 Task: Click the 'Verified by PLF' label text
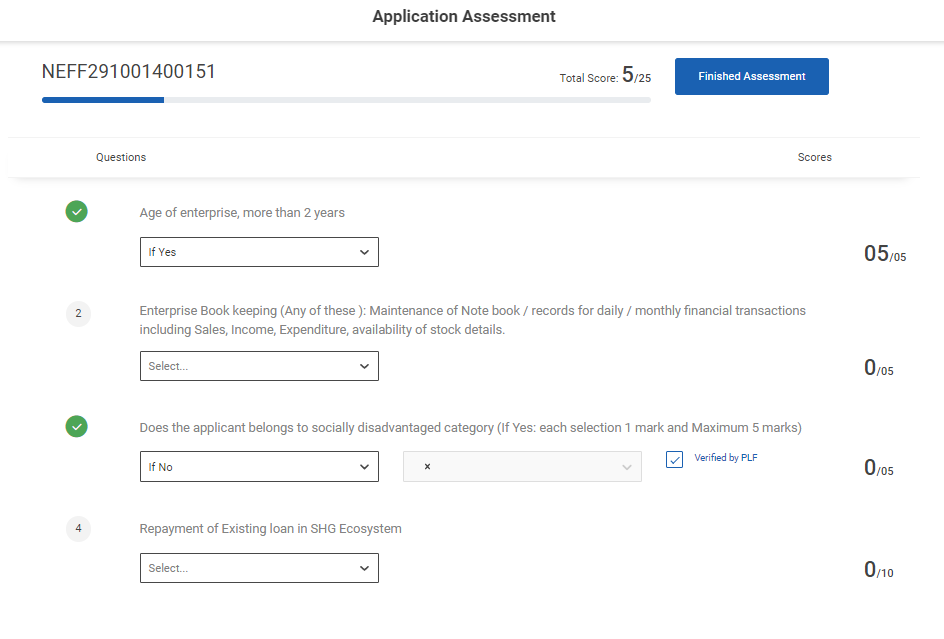click(x=725, y=458)
